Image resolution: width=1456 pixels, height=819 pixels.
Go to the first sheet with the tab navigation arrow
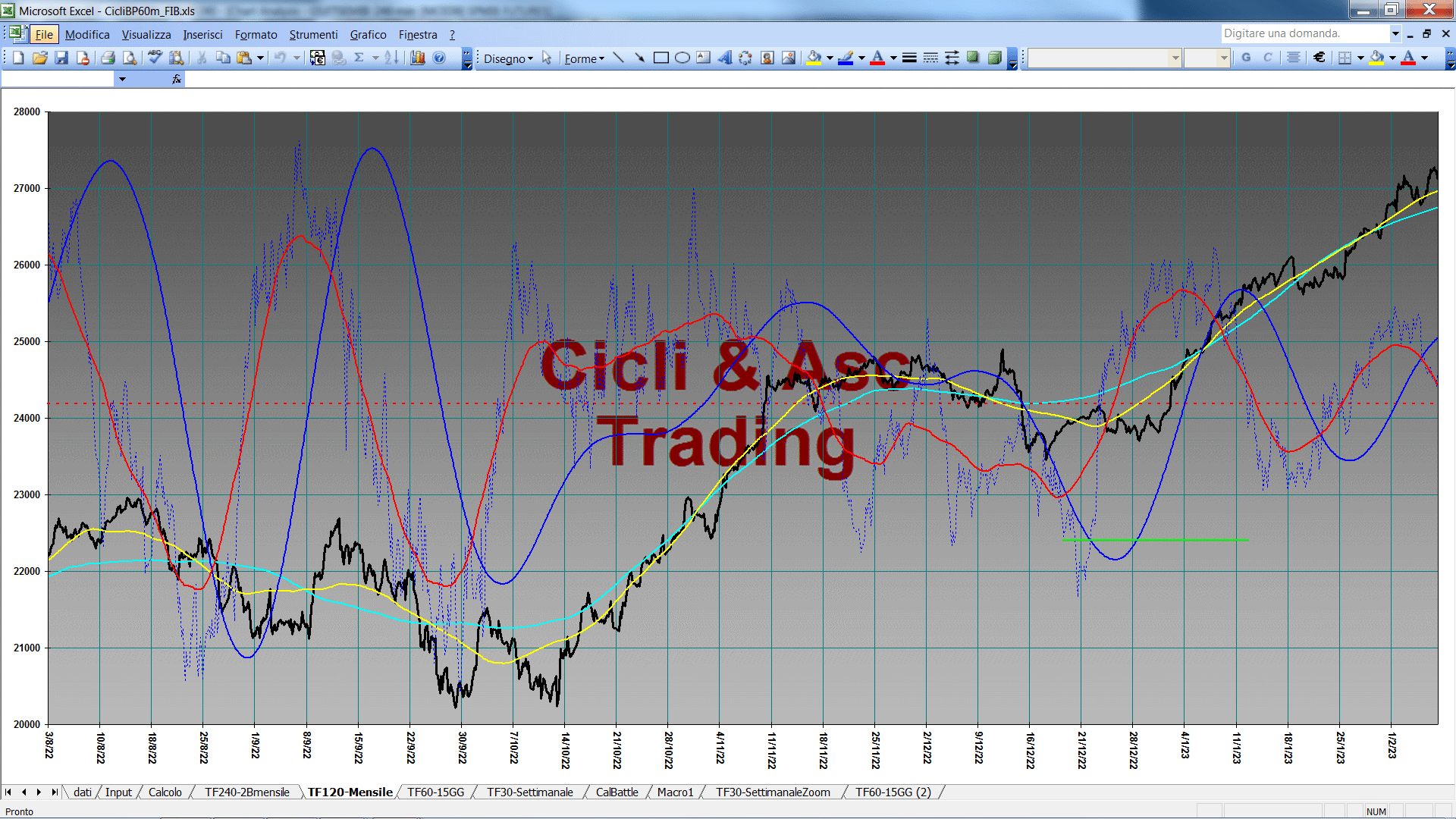[x=8, y=792]
